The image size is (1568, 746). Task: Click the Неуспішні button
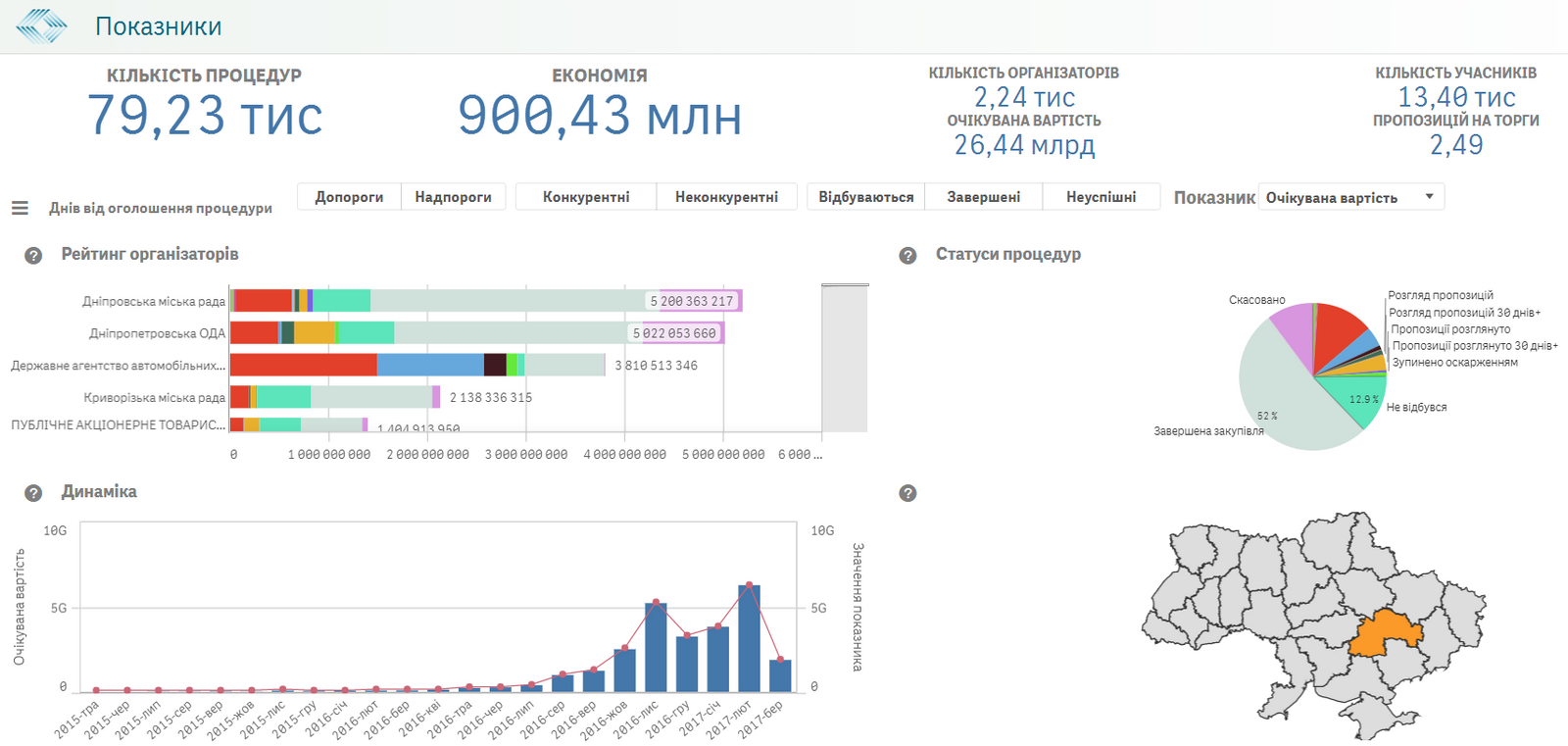click(1101, 197)
